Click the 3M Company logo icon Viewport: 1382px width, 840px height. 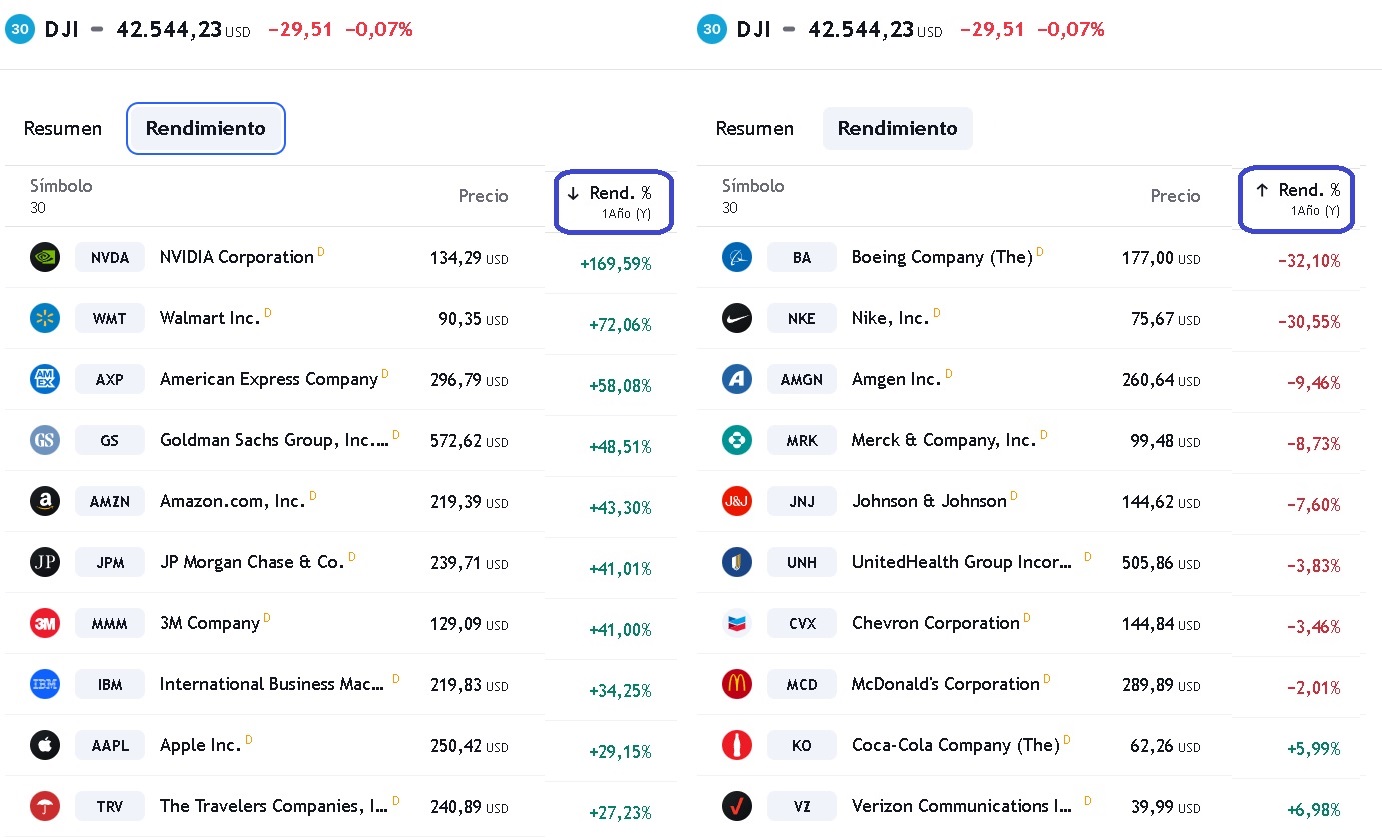point(45,623)
